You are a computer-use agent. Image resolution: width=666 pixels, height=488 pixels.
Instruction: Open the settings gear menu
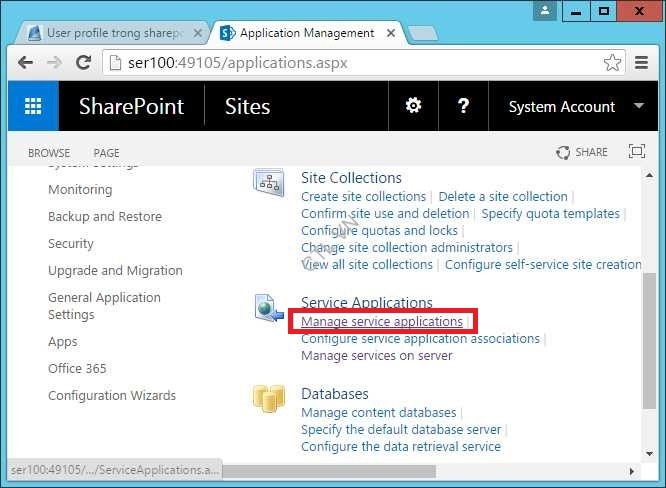pyautogui.click(x=413, y=107)
